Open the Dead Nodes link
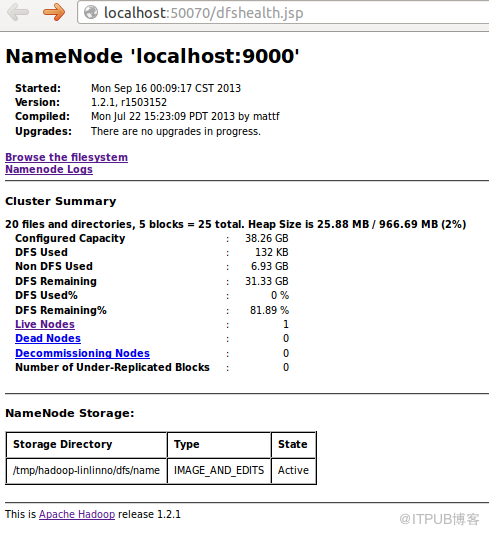Screen dimensions: 489x534 (48, 338)
